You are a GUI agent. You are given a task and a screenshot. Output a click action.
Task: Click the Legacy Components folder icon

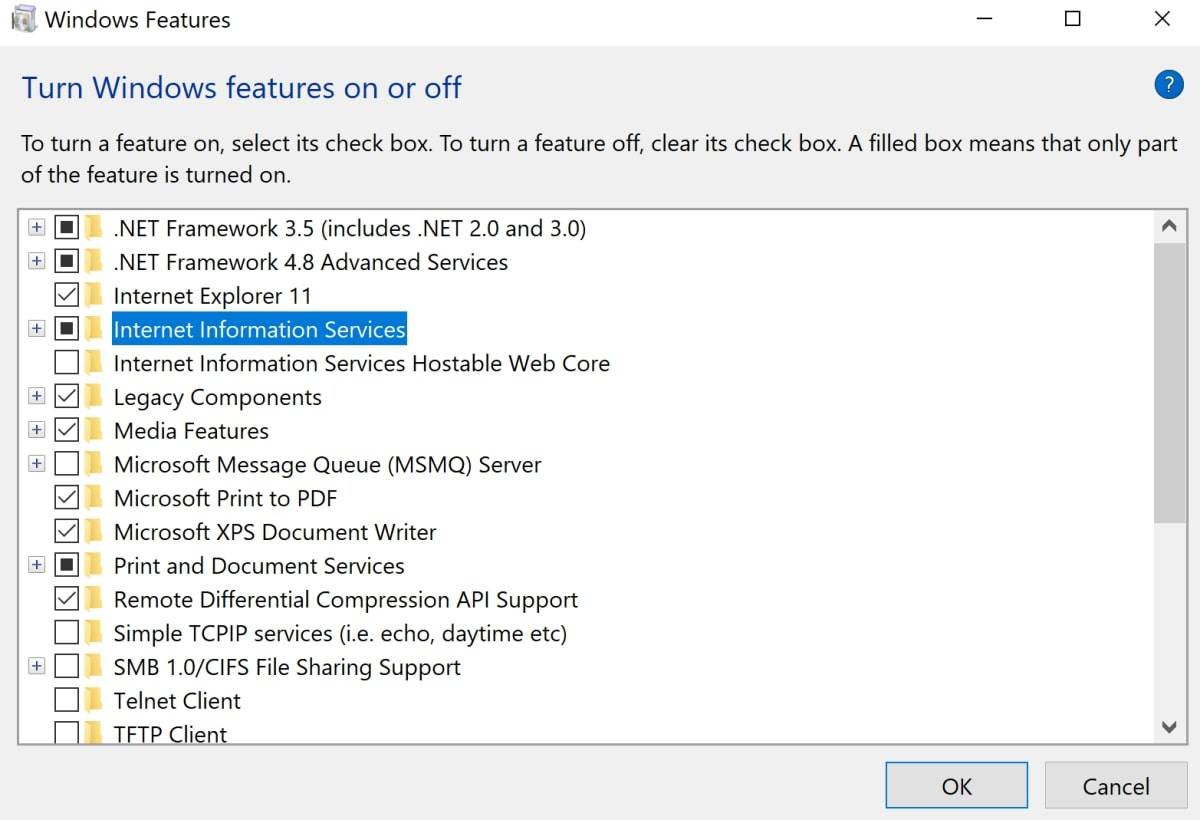click(x=94, y=397)
